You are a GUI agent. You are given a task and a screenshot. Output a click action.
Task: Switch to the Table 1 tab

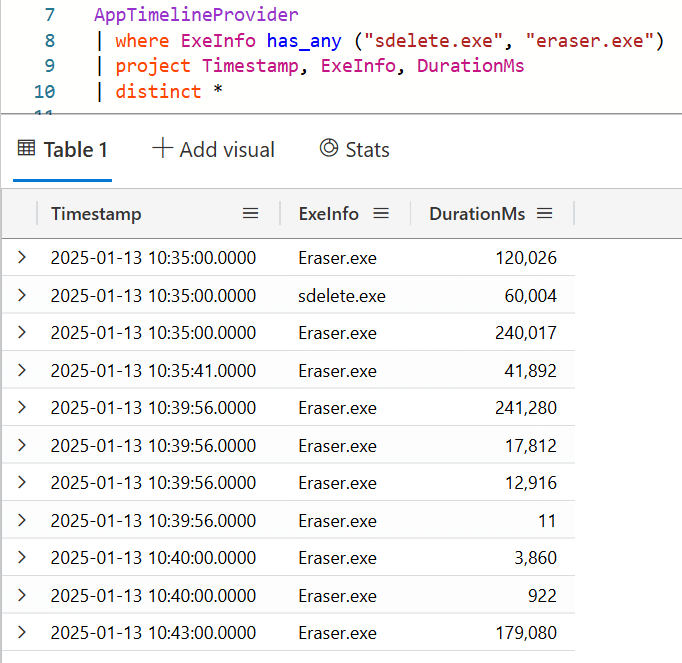(x=63, y=150)
